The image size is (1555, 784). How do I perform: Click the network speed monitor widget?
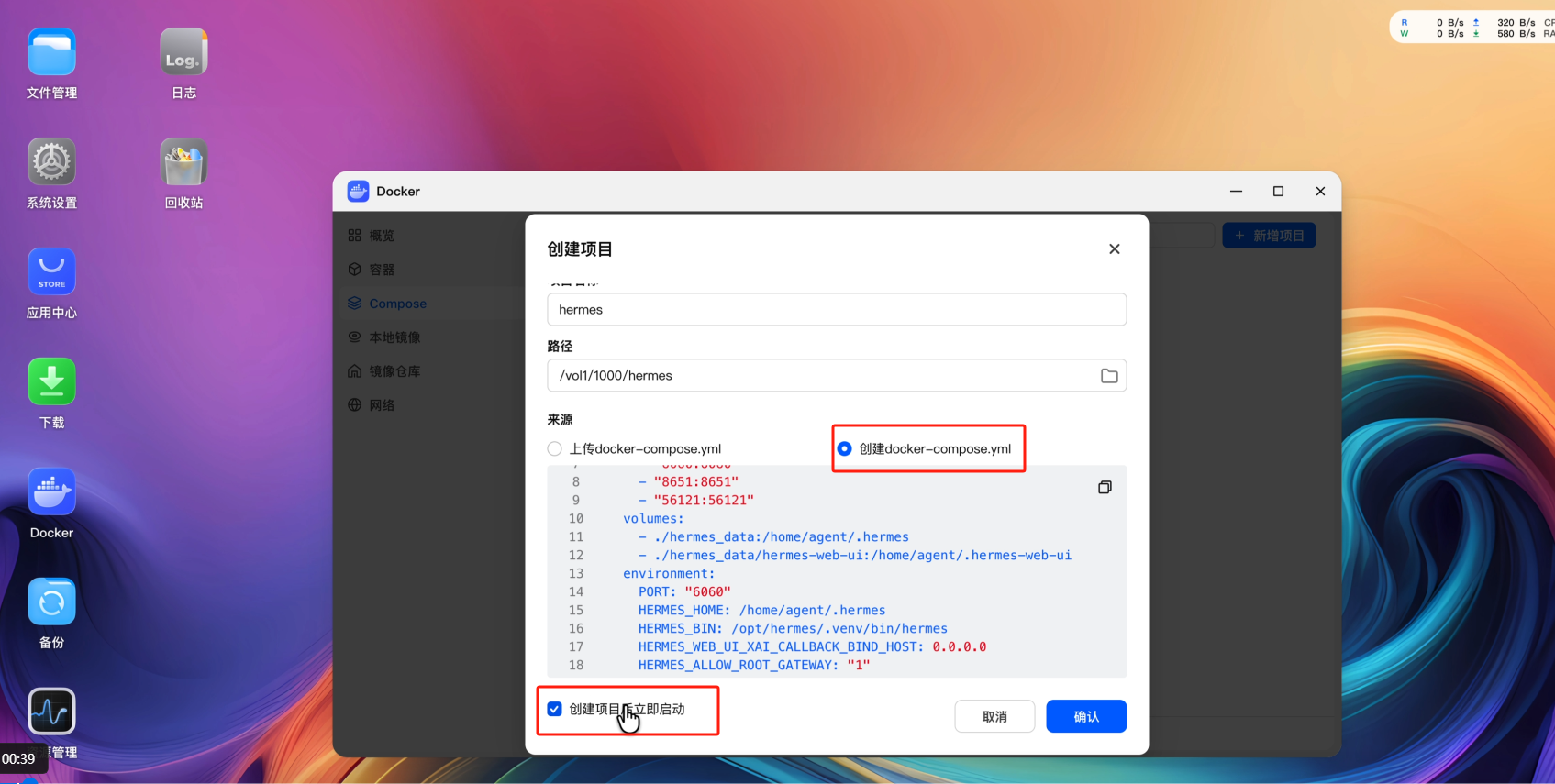click(x=1472, y=28)
